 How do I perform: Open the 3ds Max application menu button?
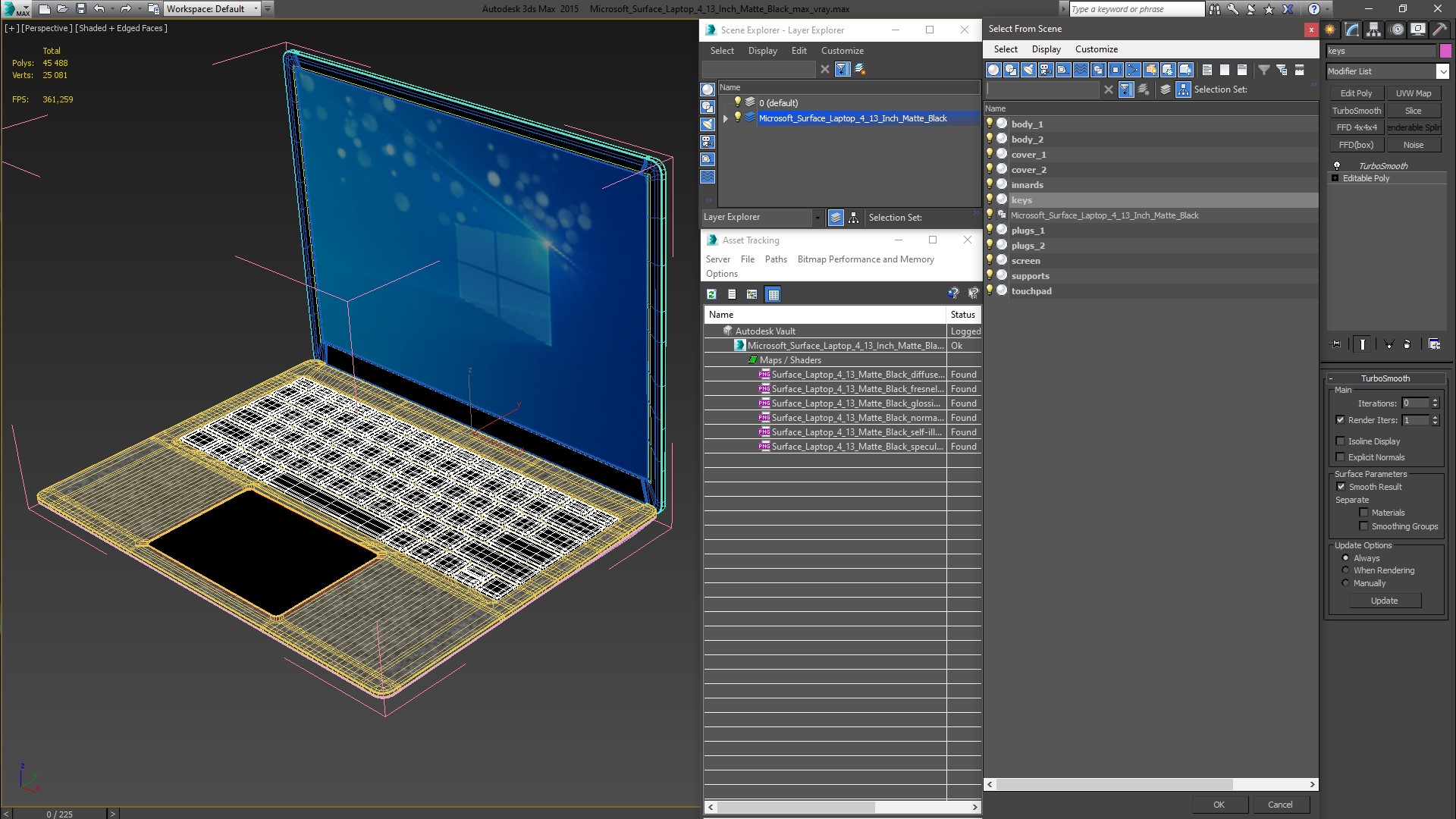tap(15, 9)
